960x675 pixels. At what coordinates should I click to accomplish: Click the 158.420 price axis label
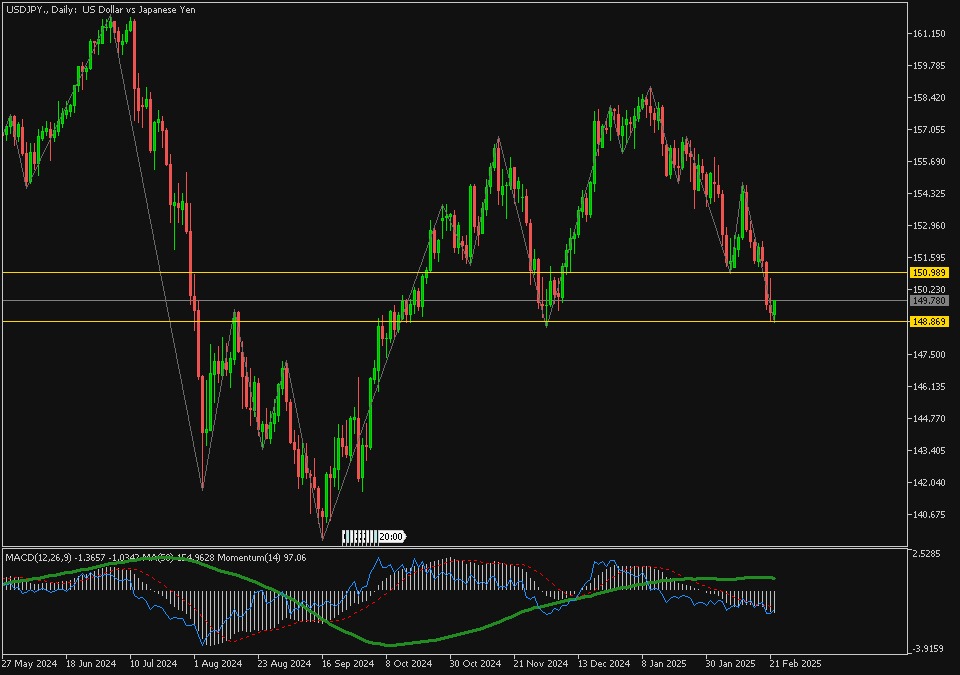pos(929,97)
